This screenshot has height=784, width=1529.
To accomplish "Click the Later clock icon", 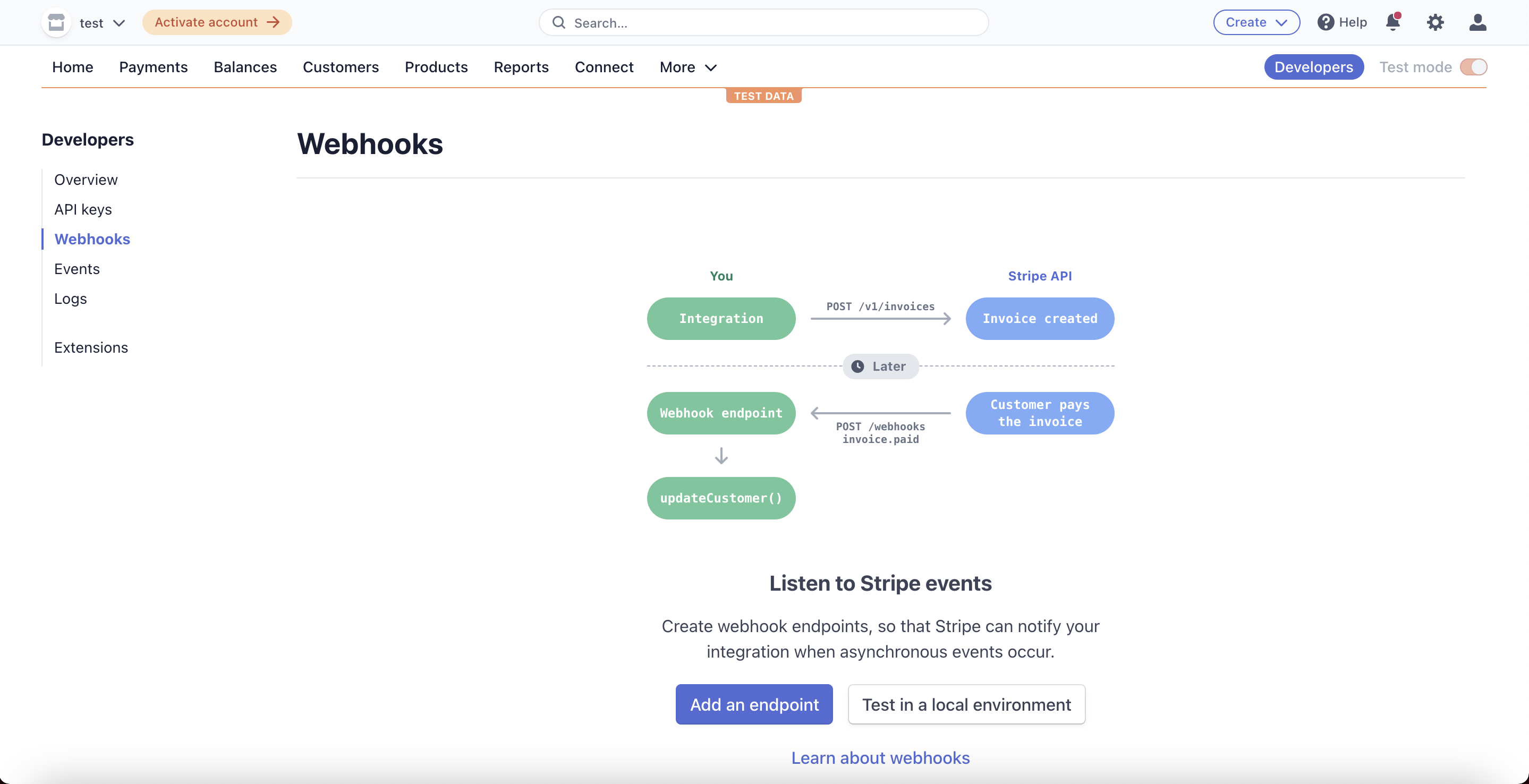I will point(857,366).
